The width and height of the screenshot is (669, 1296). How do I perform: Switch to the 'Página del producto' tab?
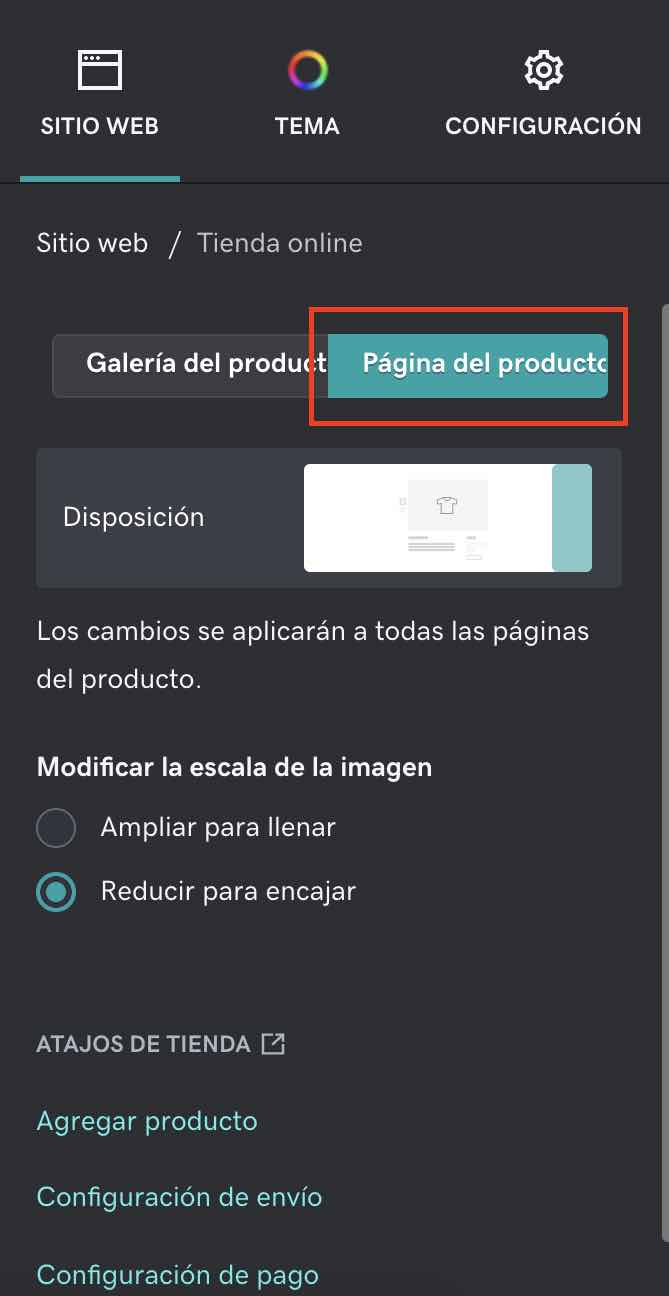point(468,366)
